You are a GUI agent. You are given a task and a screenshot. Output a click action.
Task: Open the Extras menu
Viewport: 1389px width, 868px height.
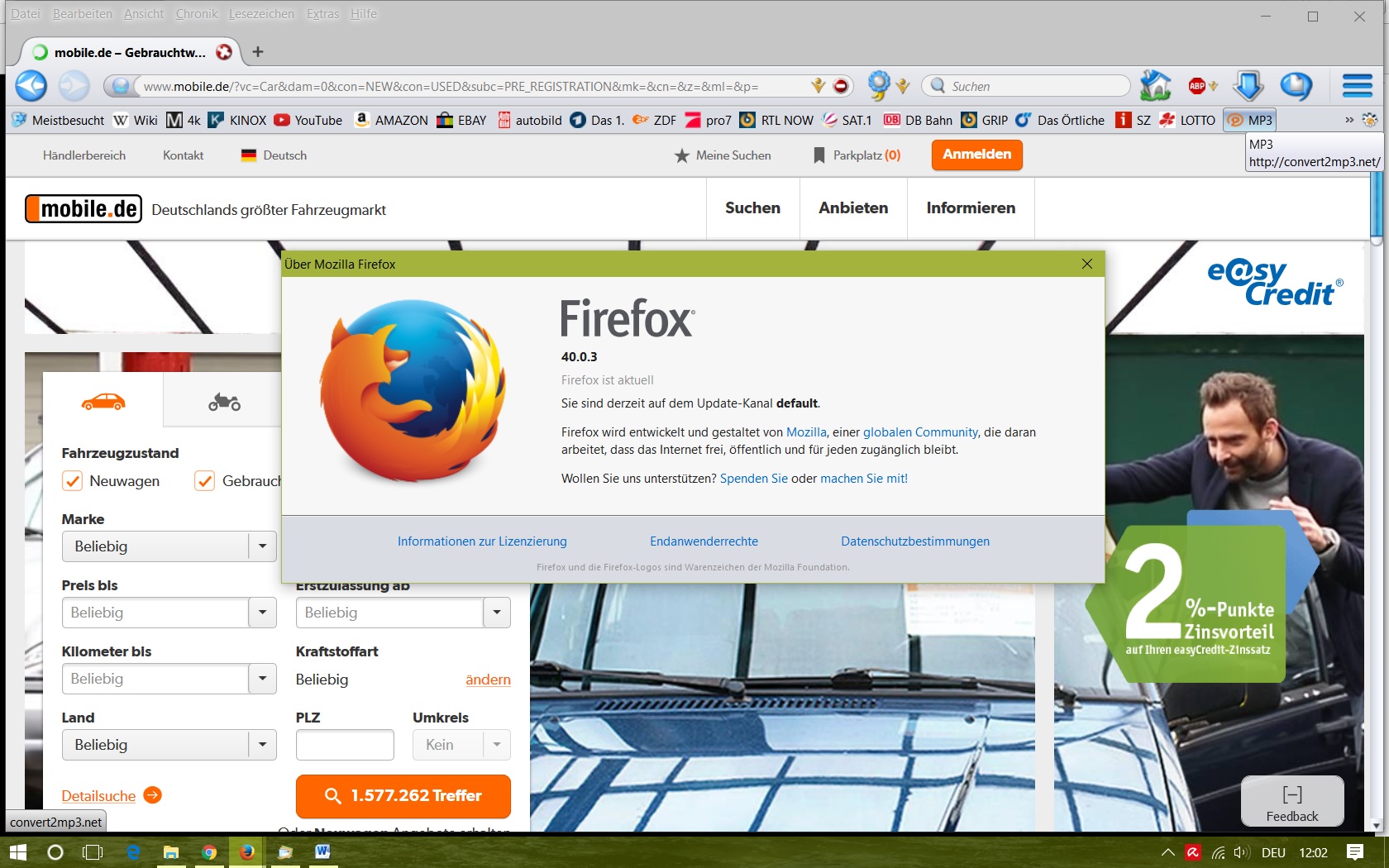322,14
